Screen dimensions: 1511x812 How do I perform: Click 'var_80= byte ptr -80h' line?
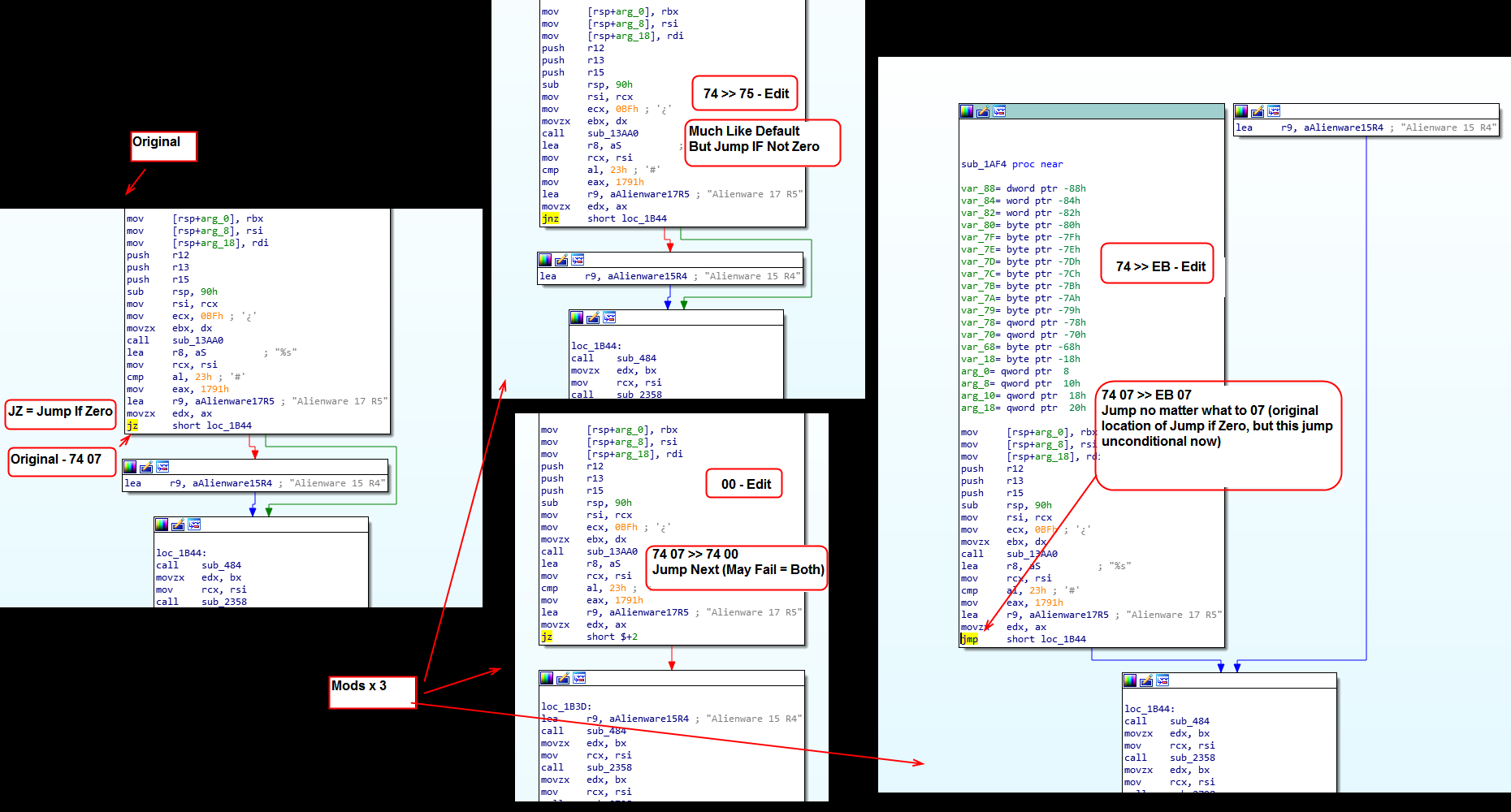click(1020, 225)
